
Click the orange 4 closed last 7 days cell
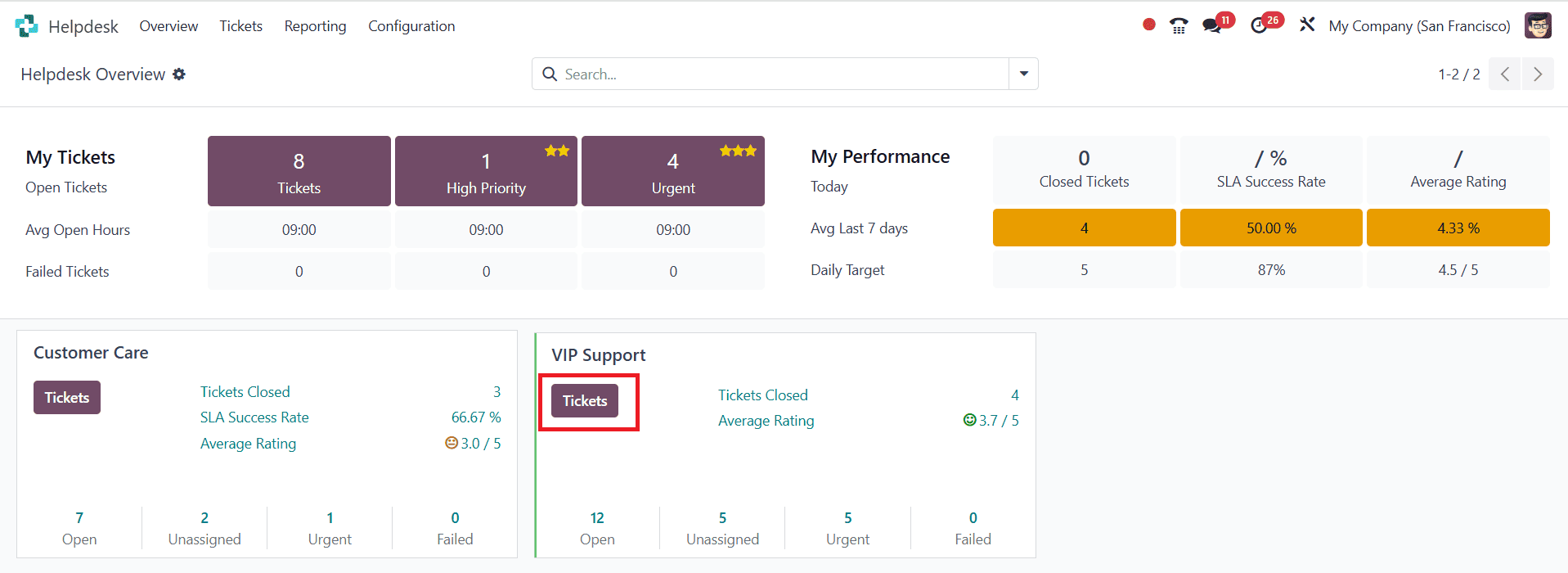pos(1084,228)
